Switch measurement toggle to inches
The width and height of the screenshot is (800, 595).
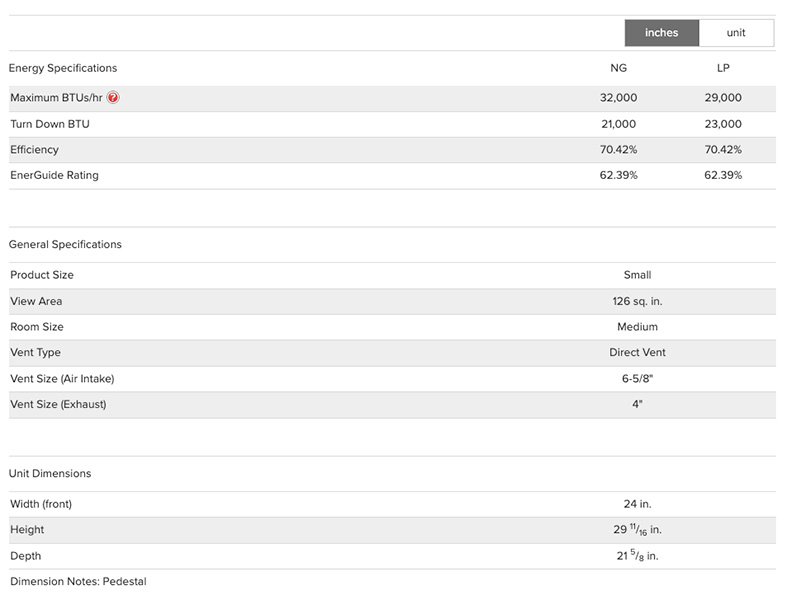[x=661, y=33]
